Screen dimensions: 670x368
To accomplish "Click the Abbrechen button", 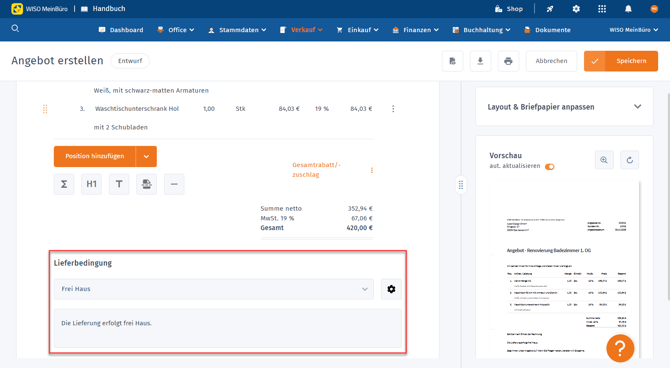I will [x=551, y=61].
